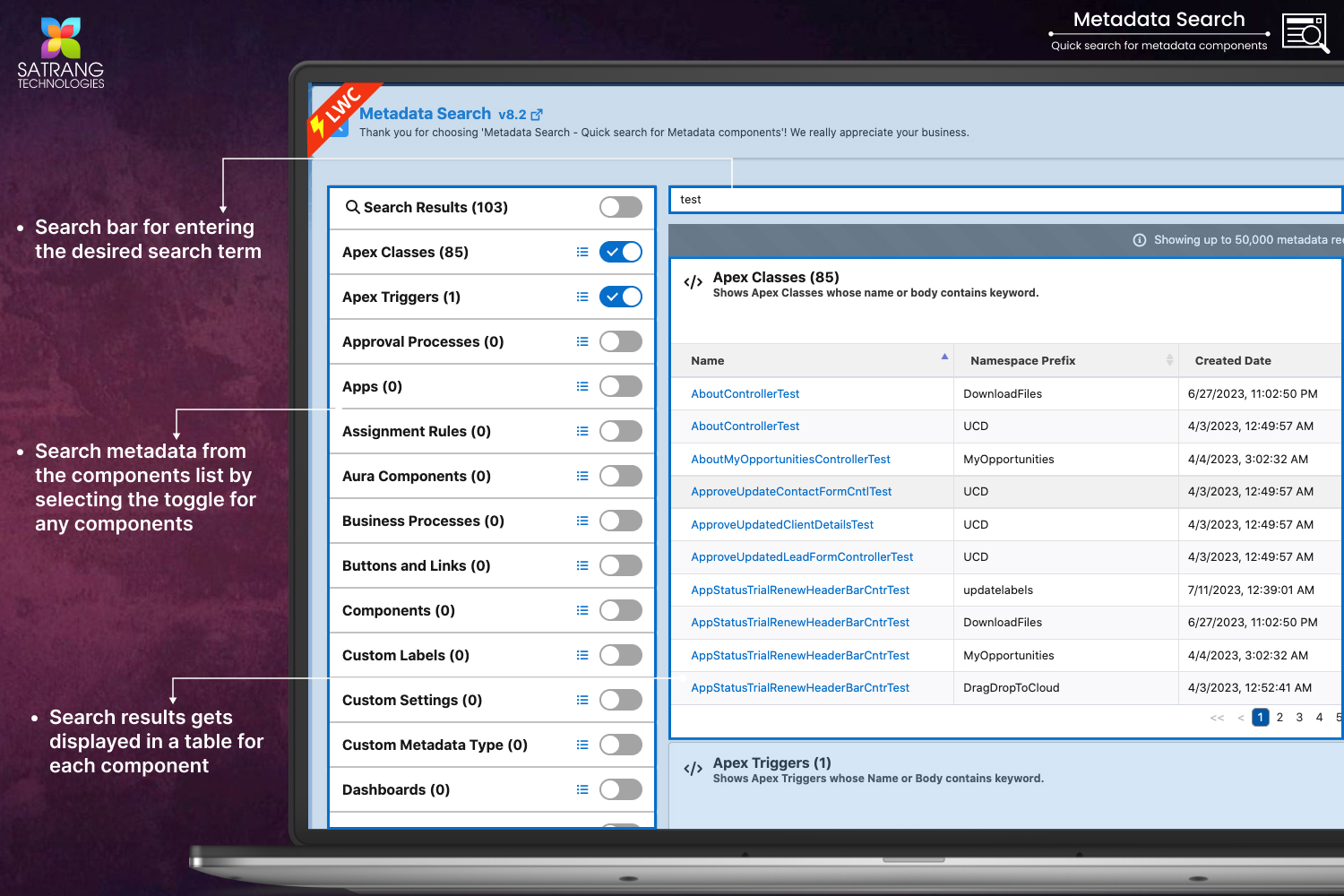Go to results page 2
The width and height of the screenshot is (1344, 896).
[1280, 717]
